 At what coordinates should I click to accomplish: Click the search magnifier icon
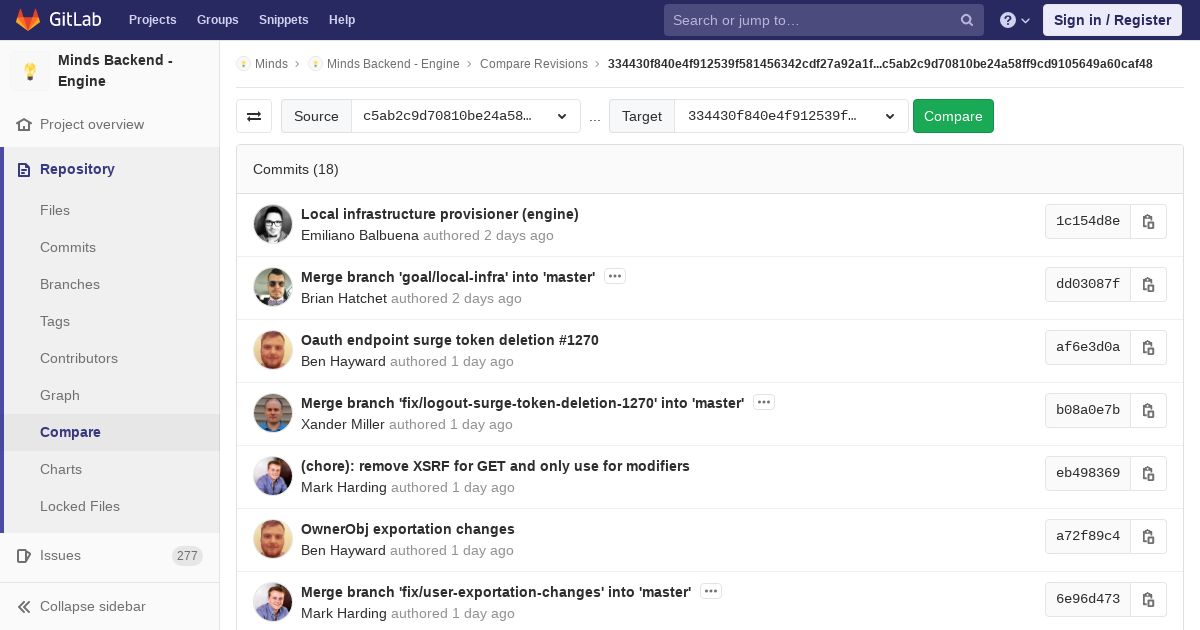(967, 20)
